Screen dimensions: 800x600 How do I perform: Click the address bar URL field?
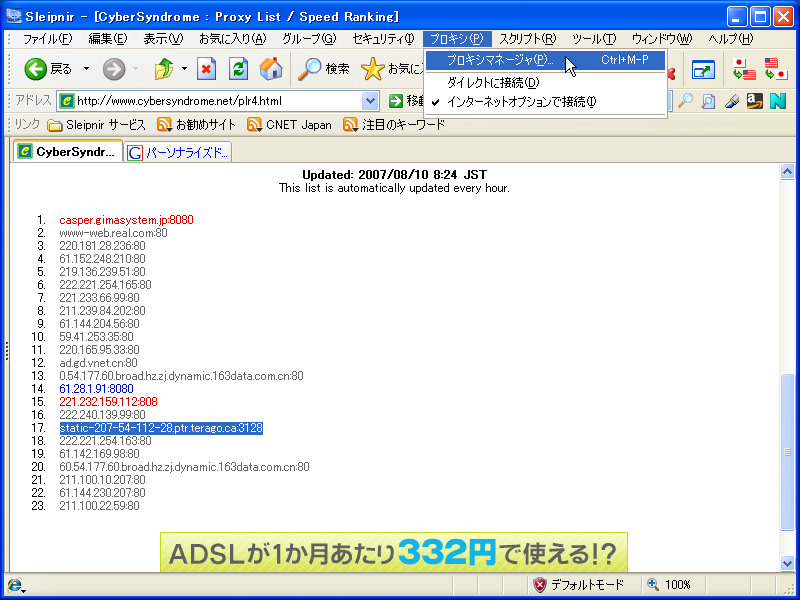pyautogui.click(x=217, y=101)
